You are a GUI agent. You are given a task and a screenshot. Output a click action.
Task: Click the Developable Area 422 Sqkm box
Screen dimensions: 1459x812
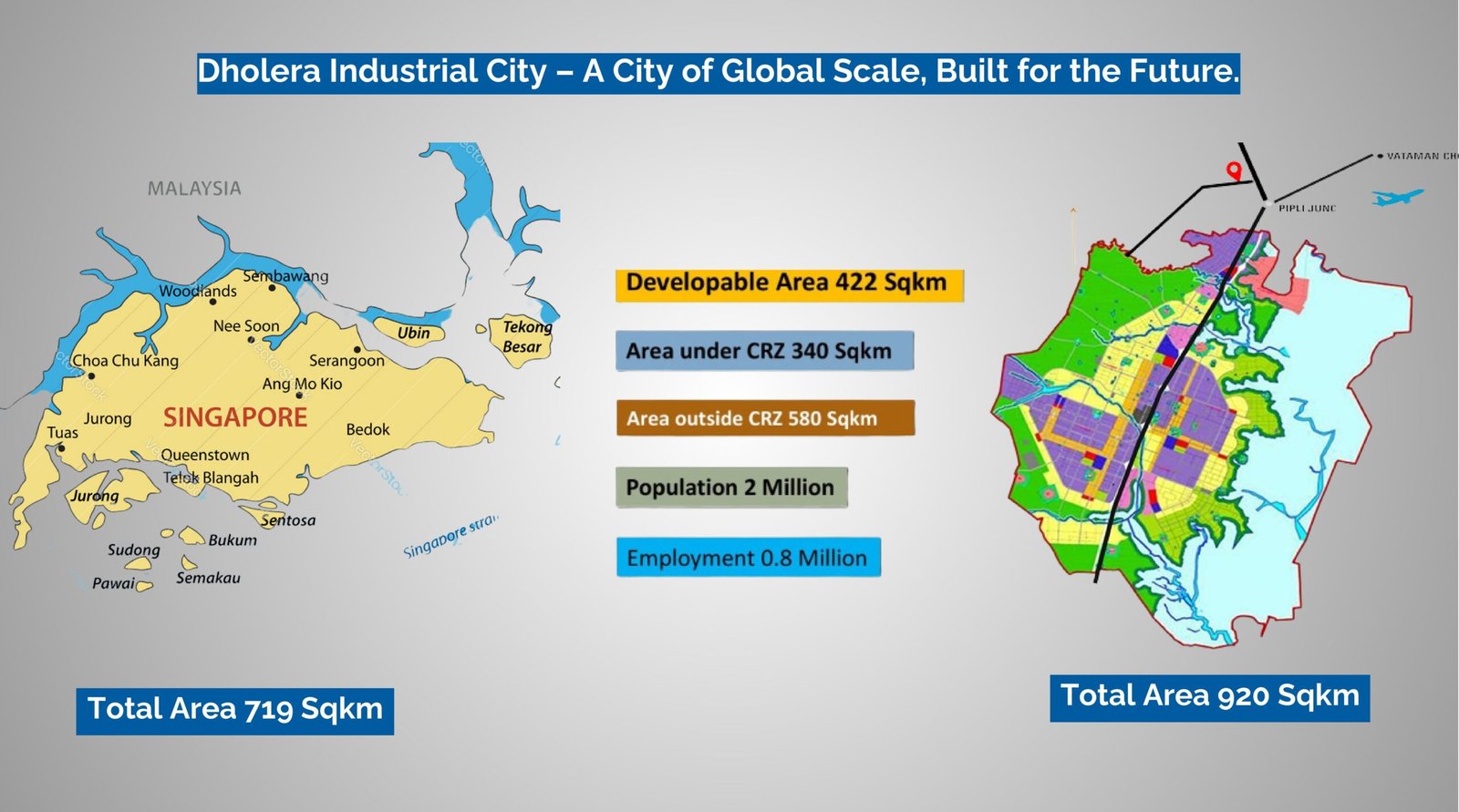click(x=789, y=283)
